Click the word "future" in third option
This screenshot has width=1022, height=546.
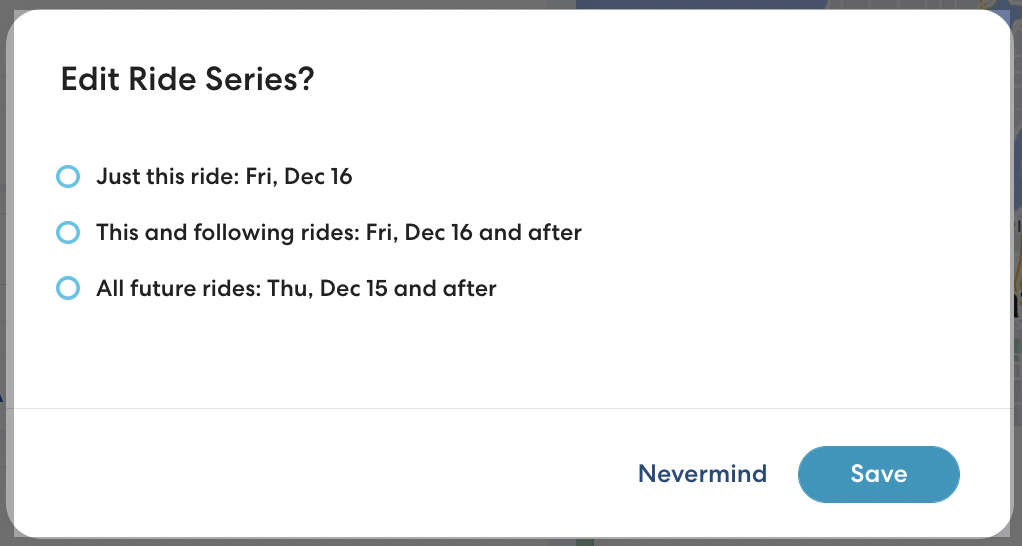tap(164, 289)
